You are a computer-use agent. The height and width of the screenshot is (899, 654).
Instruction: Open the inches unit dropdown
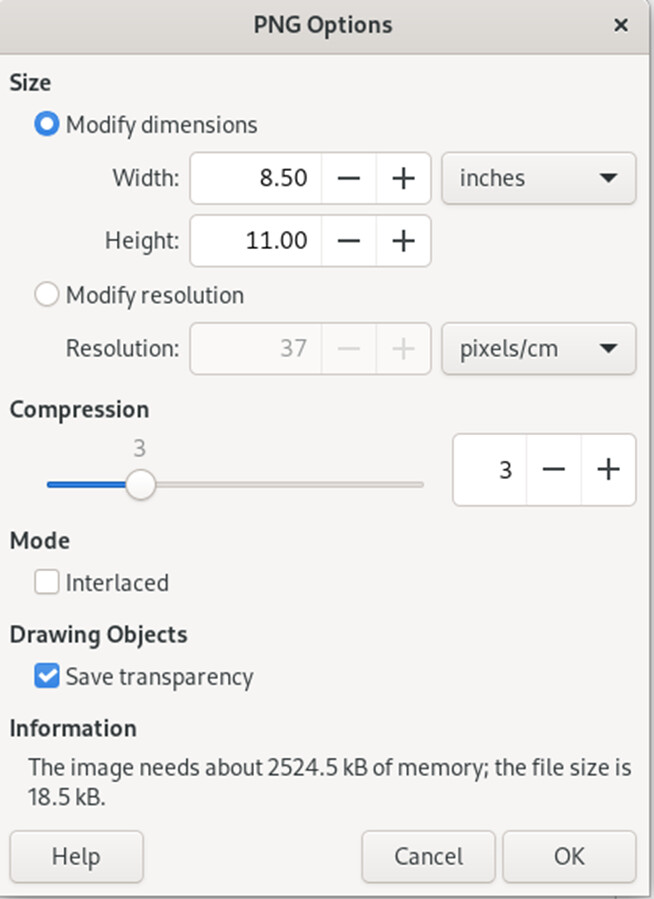pyautogui.click(x=538, y=179)
